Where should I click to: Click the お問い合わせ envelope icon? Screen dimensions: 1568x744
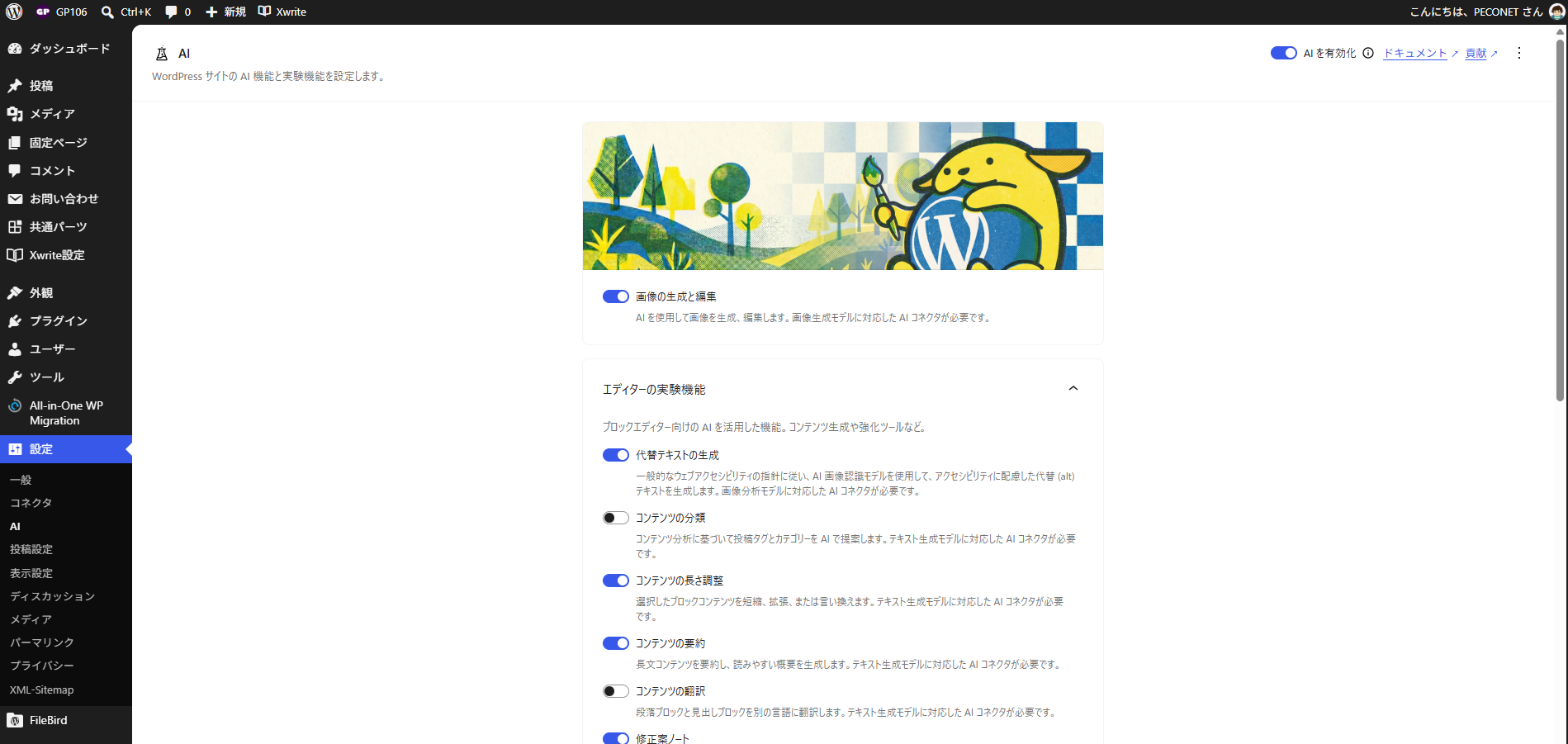(x=15, y=199)
